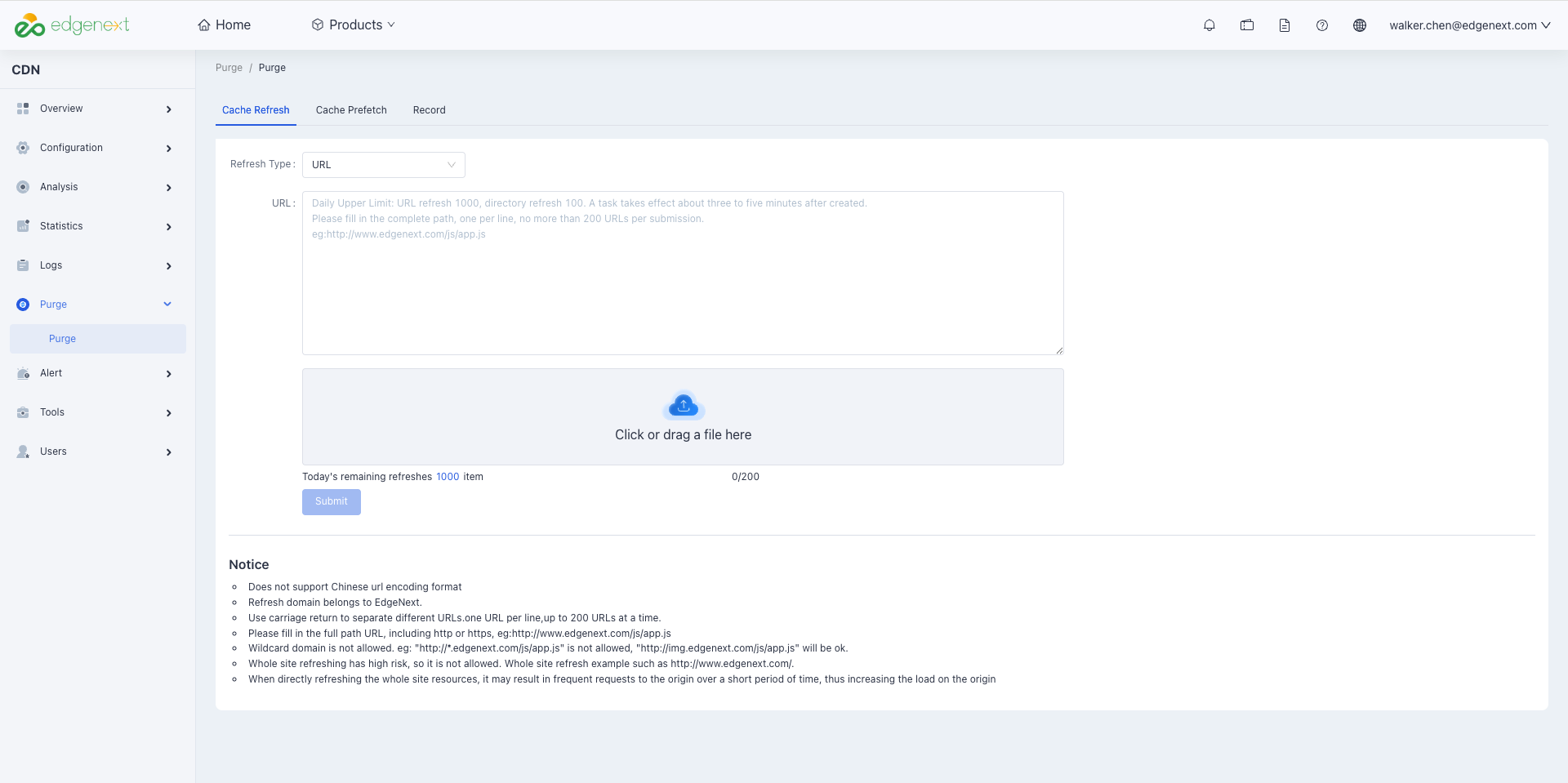Open the document icon in the header
The image size is (1568, 783).
1285,25
